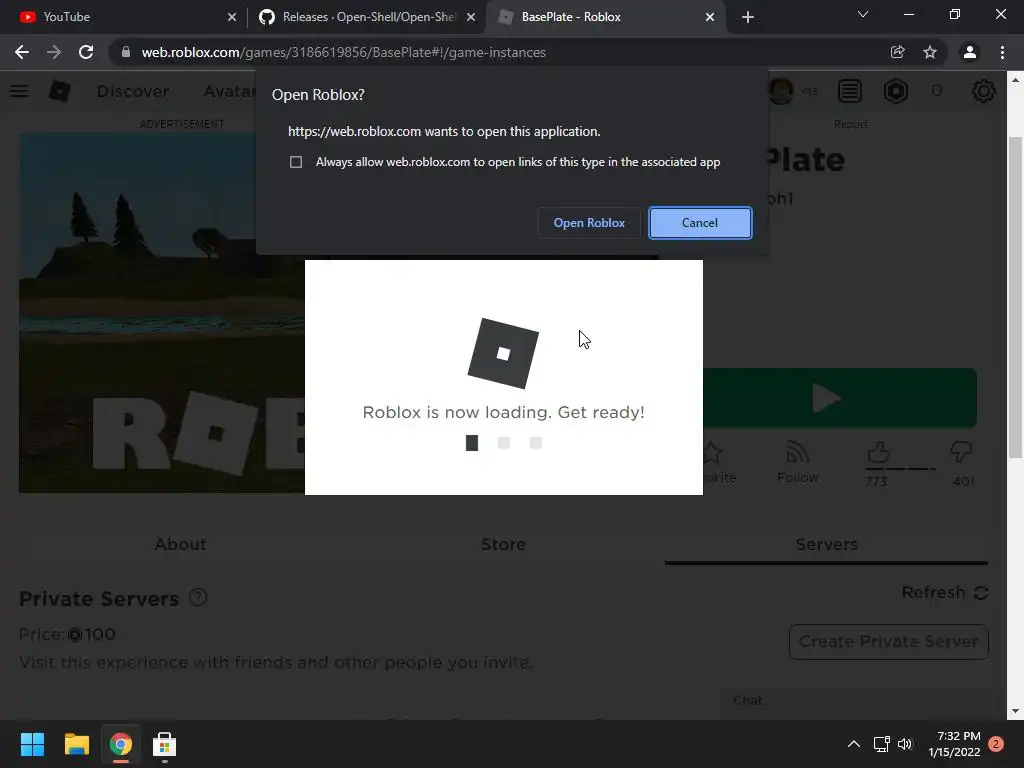Click the Report link

coord(850,124)
